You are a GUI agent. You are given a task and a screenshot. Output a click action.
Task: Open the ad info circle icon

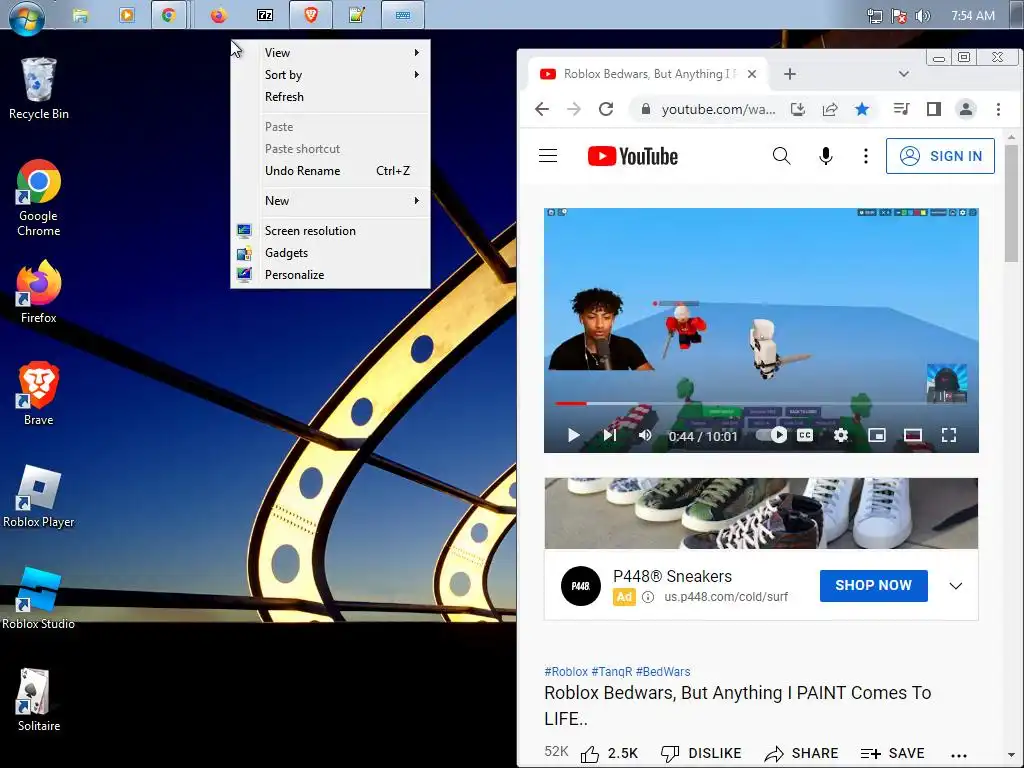coord(648,597)
